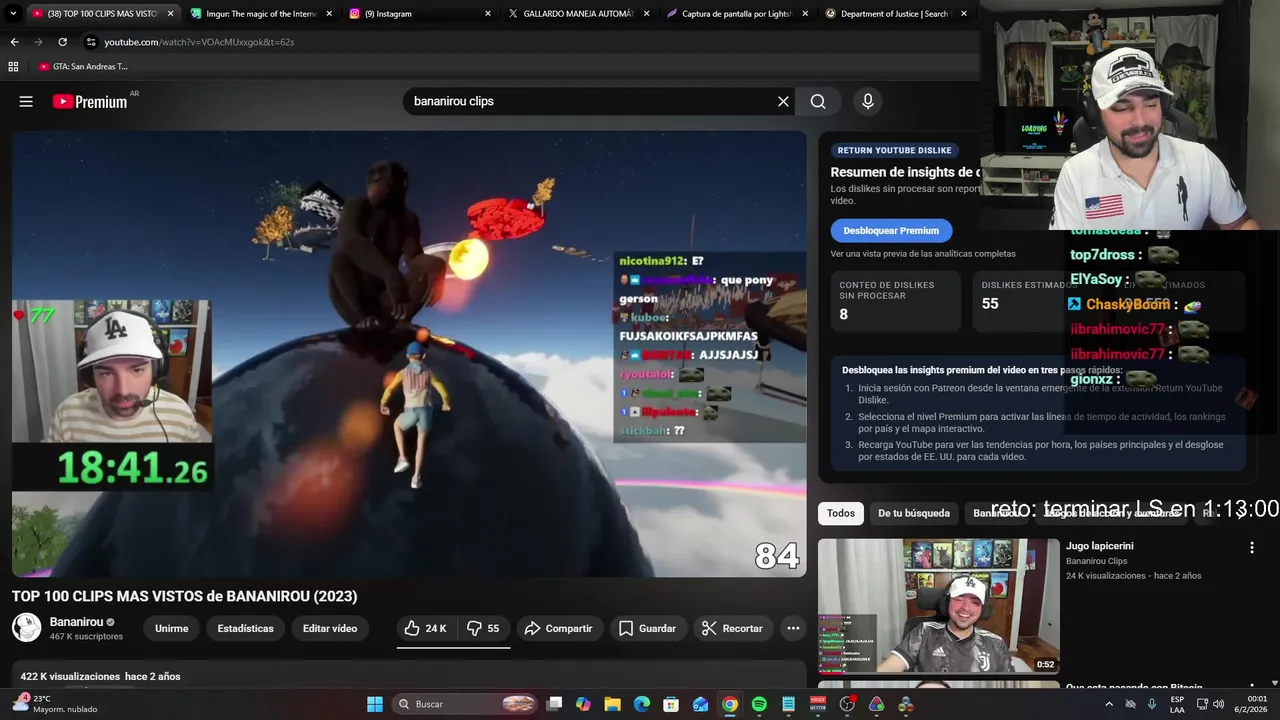
Task: Open the Bananirou channel name link
Action: pyautogui.click(x=77, y=622)
